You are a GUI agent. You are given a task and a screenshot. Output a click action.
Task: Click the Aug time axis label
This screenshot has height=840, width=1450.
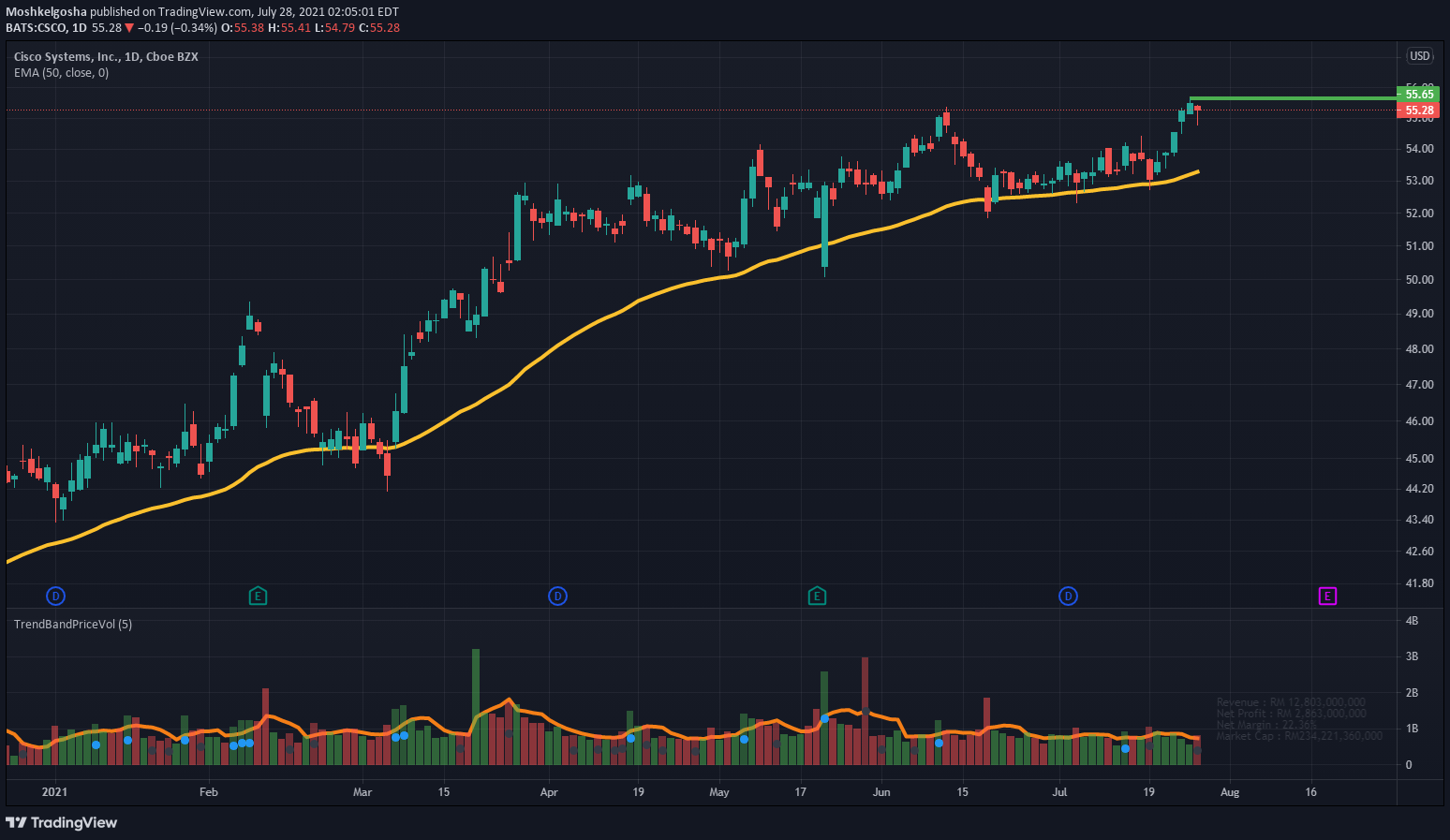1230,792
